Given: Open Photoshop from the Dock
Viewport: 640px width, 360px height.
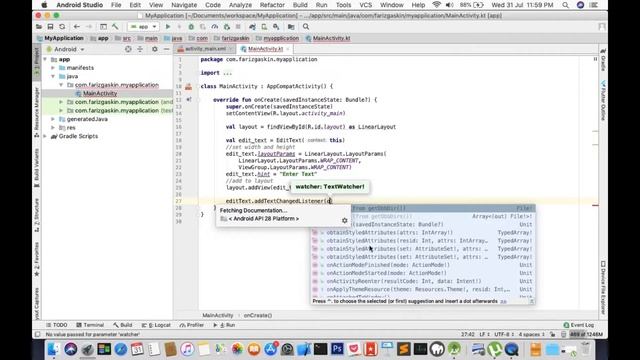Looking at the screenshot, I should 337,349.
